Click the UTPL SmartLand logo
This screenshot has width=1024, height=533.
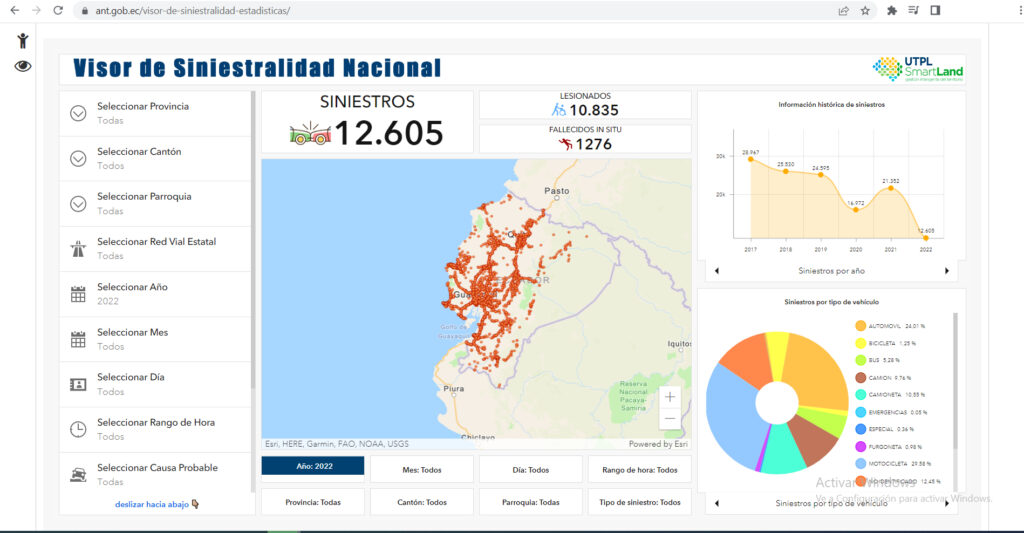coord(918,69)
